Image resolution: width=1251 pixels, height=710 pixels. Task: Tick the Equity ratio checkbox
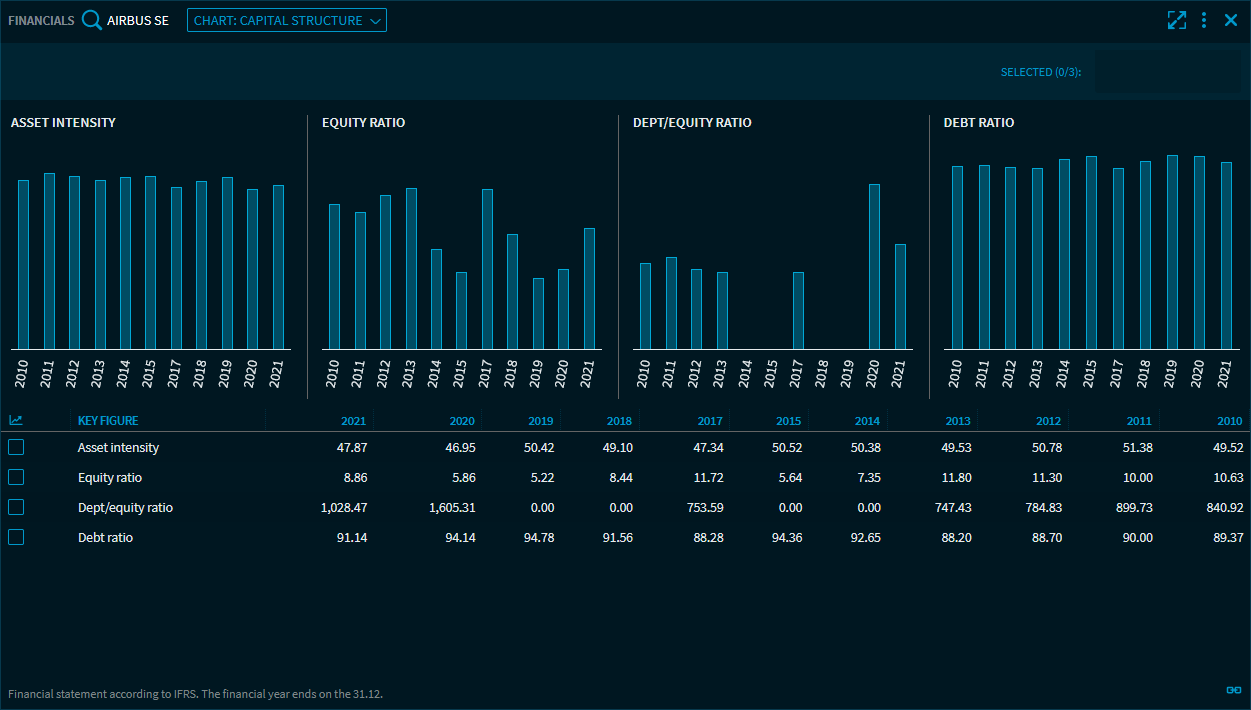[16, 477]
